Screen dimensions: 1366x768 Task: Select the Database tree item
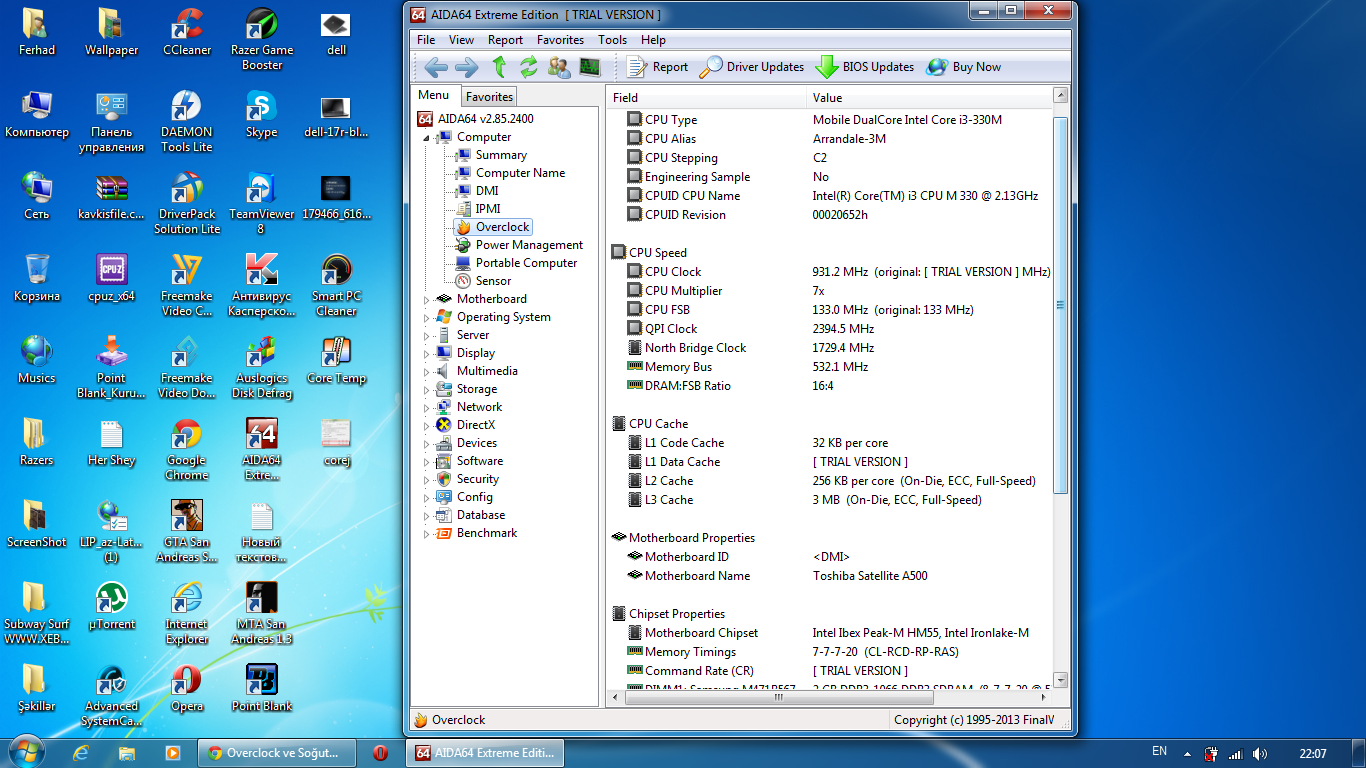coord(480,515)
